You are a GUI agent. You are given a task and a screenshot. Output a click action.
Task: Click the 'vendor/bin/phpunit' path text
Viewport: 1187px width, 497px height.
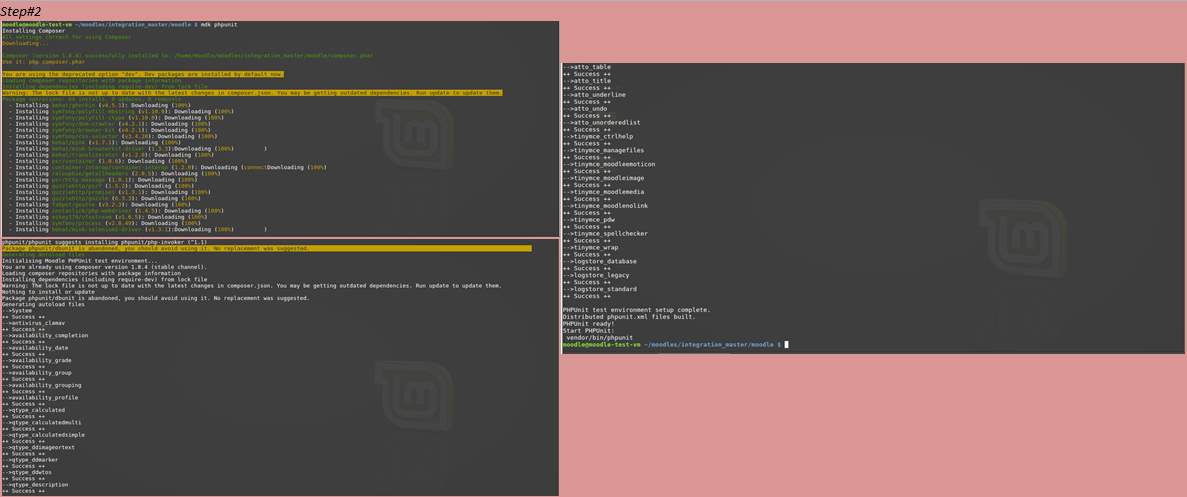pyautogui.click(x=600, y=337)
